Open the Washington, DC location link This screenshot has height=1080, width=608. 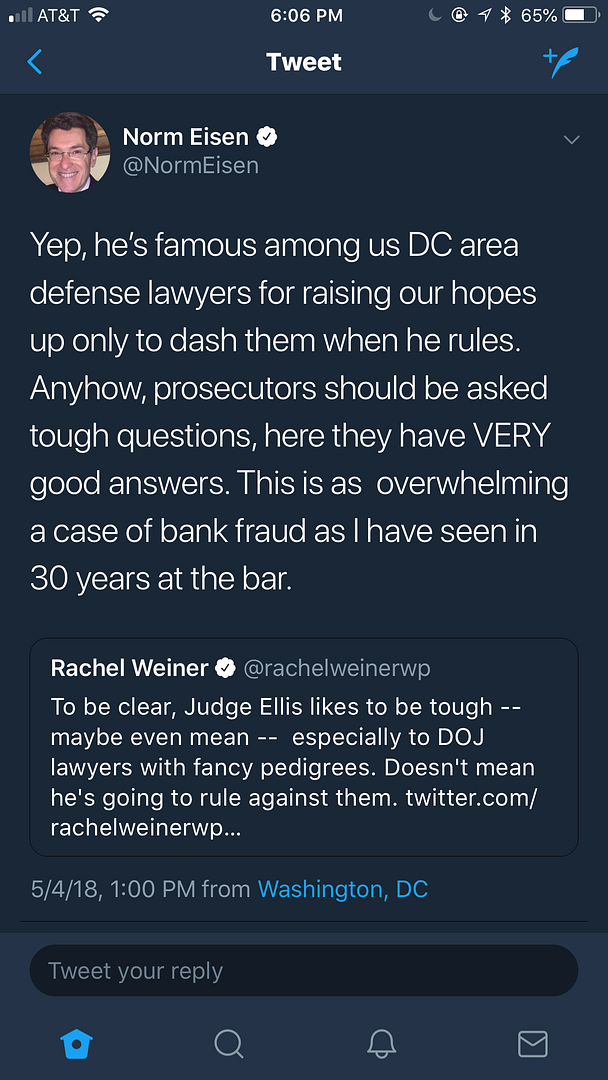point(342,889)
